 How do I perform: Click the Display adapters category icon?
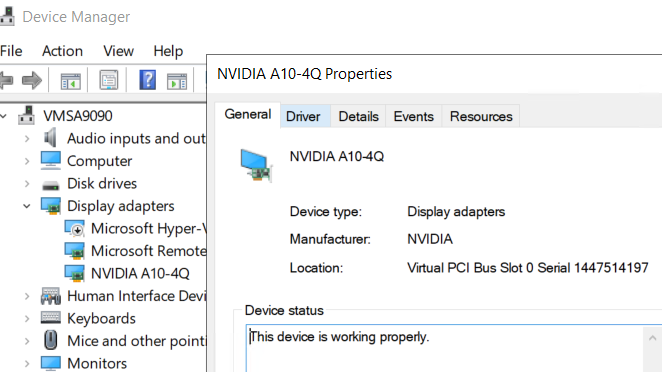click(51, 206)
